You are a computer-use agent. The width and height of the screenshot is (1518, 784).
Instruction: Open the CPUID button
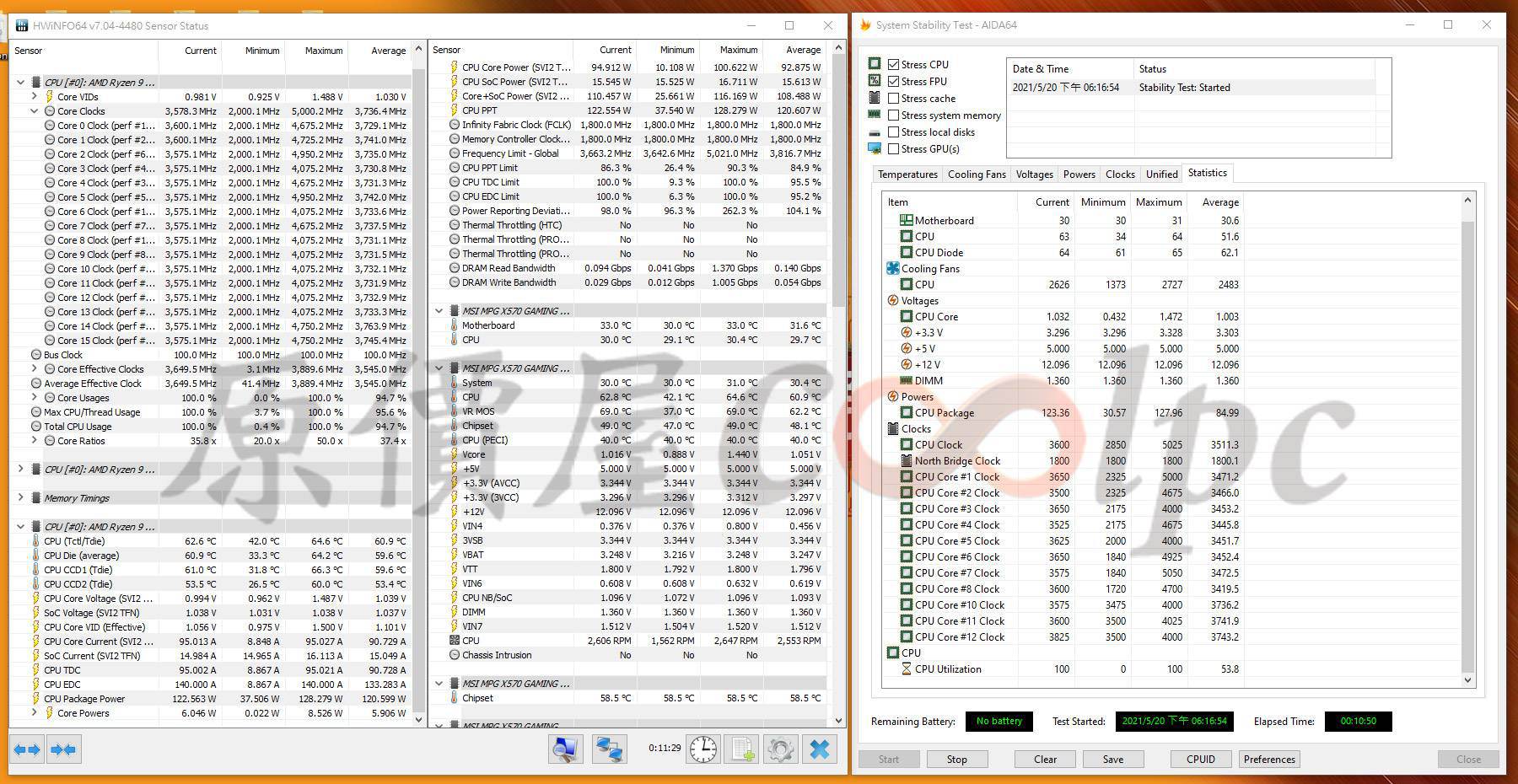click(1200, 759)
